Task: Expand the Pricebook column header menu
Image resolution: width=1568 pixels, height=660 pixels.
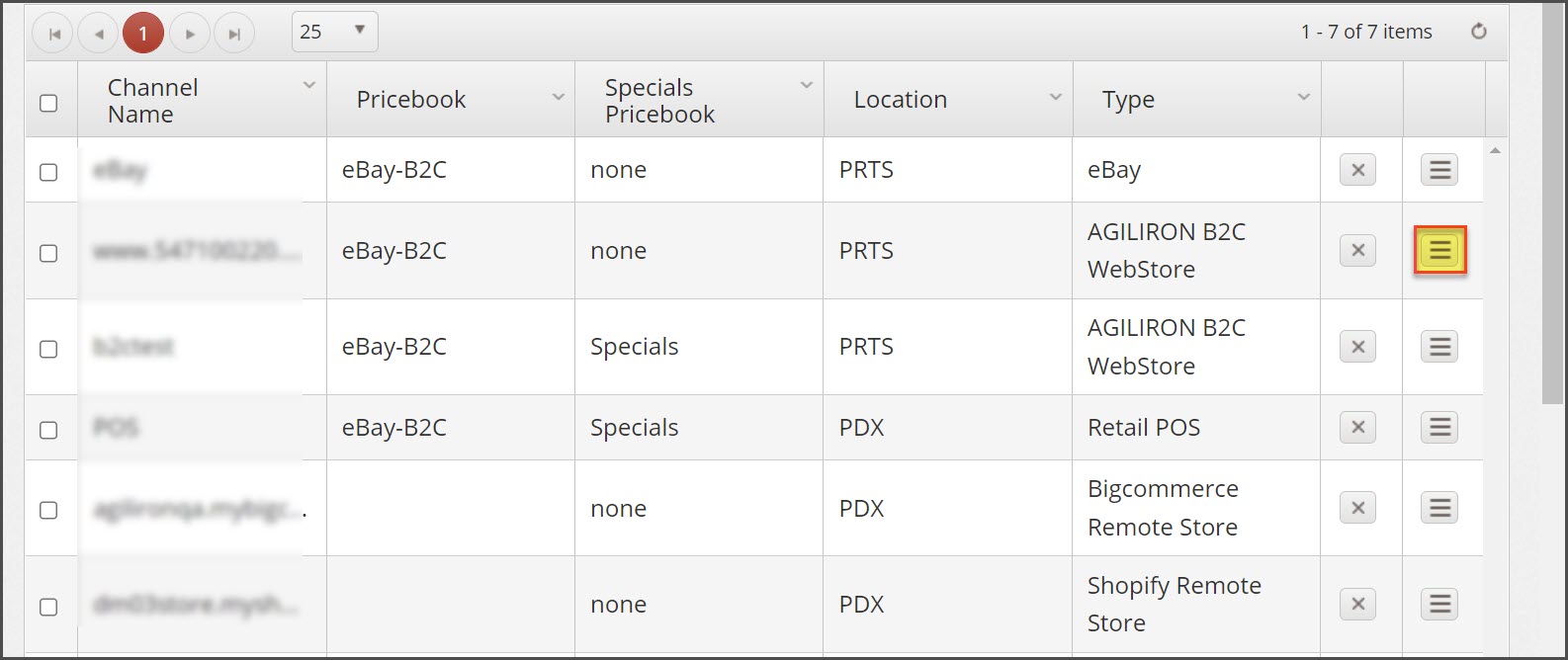Action: pyautogui.click(x=559, y=97)
